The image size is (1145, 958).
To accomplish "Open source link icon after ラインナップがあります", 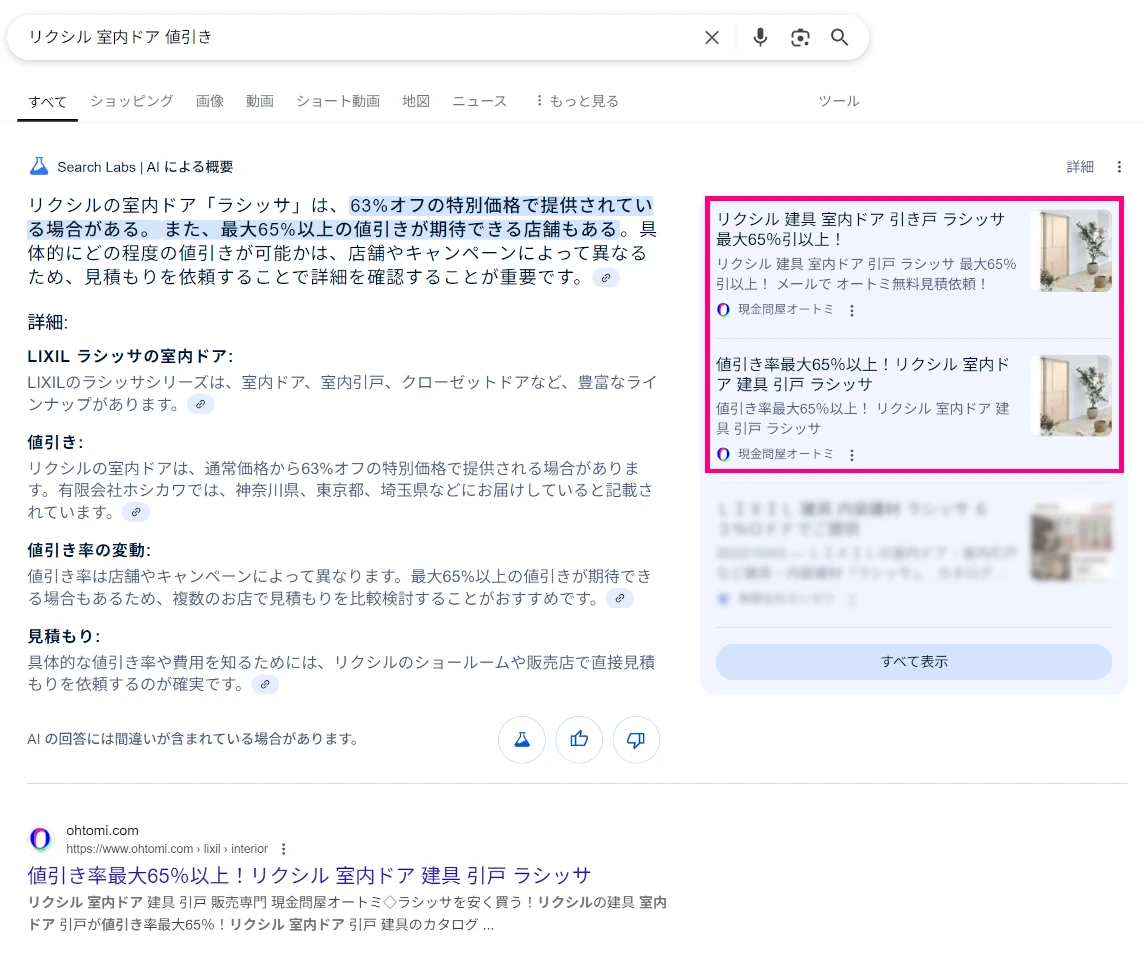I will click(x=201, y=405).
